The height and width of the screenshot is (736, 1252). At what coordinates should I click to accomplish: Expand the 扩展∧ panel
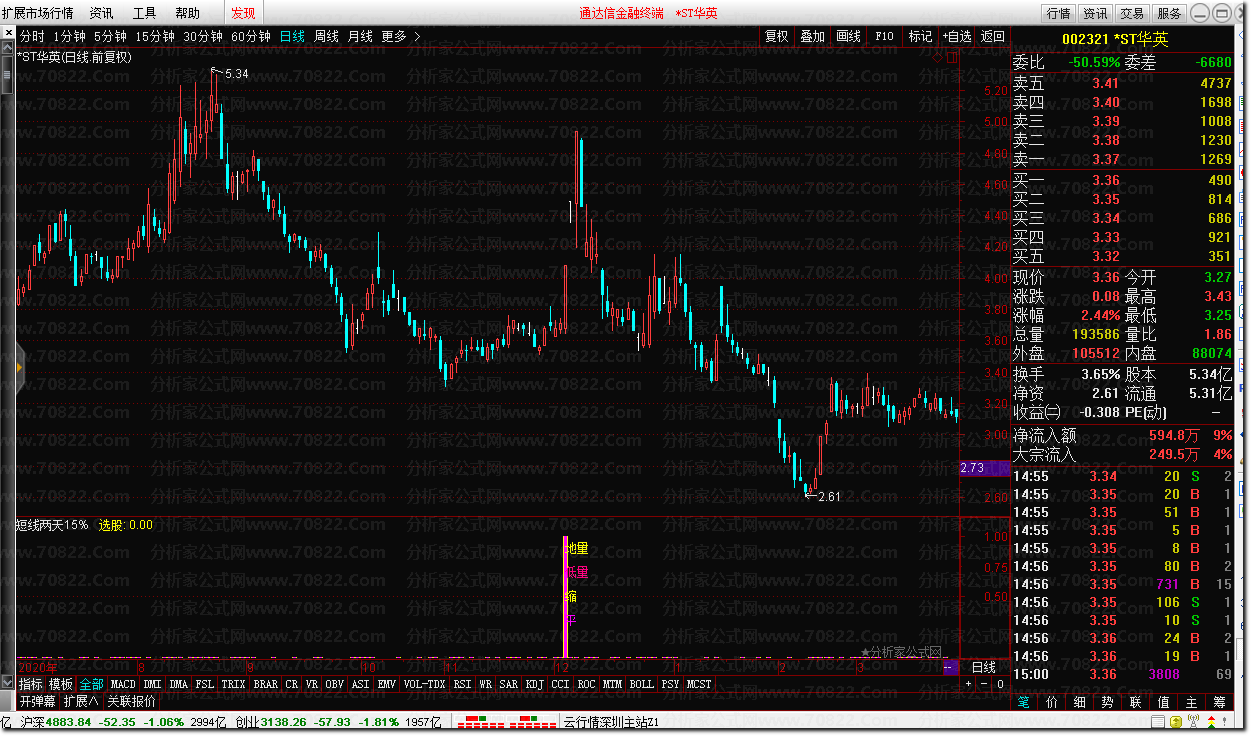click(81, 701)
